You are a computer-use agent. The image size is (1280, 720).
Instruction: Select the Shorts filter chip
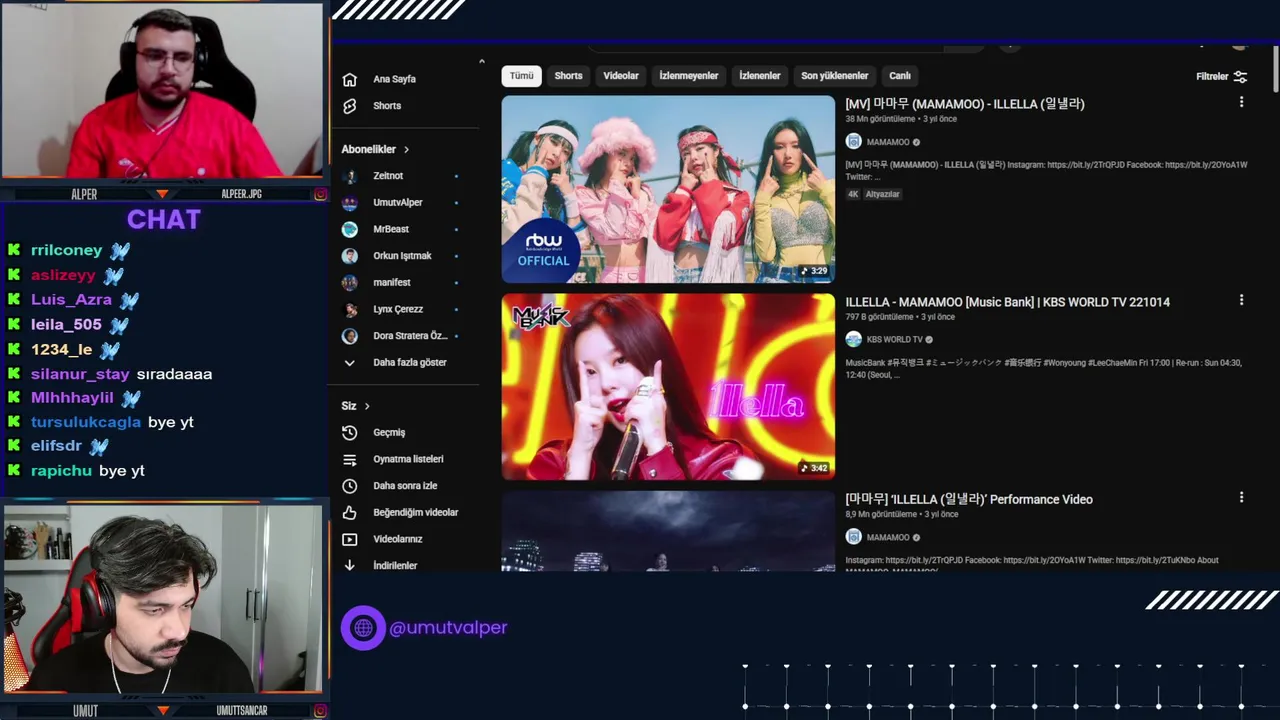pos(568,76)
